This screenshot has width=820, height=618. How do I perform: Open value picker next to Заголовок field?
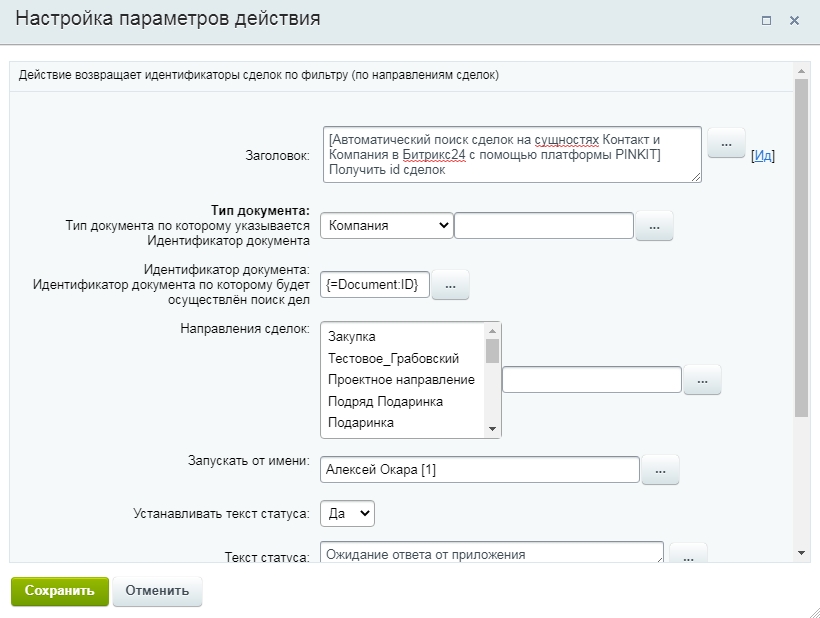pos(726,143)
